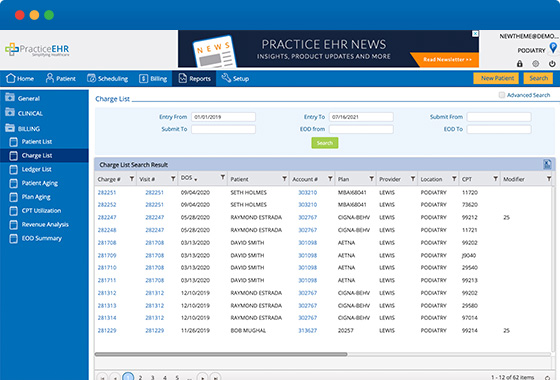The height and width of the screenshot is (380, 560).
Task: Click the Read Newsletter banner button
Action: coord(447,59)
